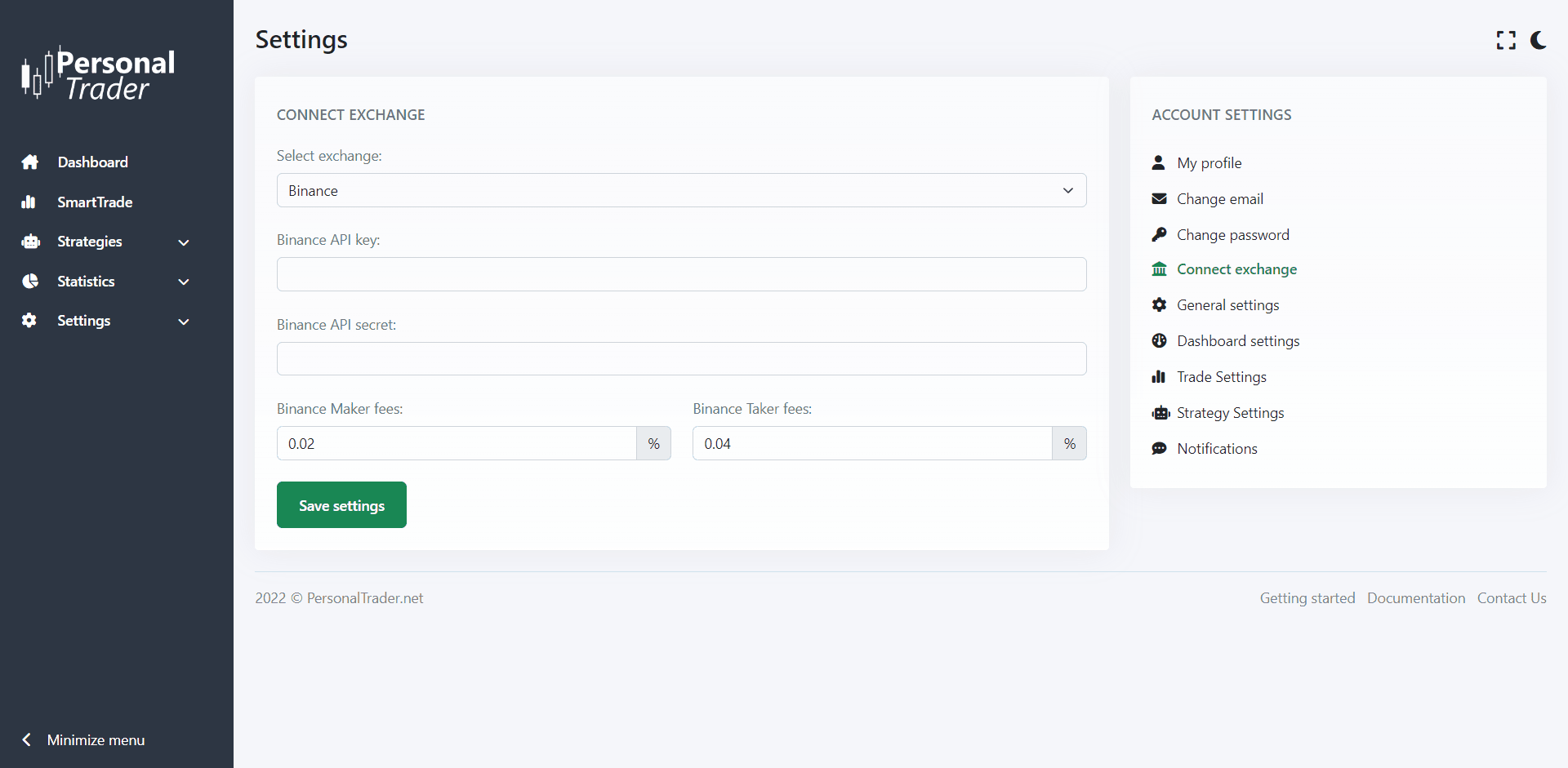
Task: Open the Documentation footer link
Action: [1415, 598]
